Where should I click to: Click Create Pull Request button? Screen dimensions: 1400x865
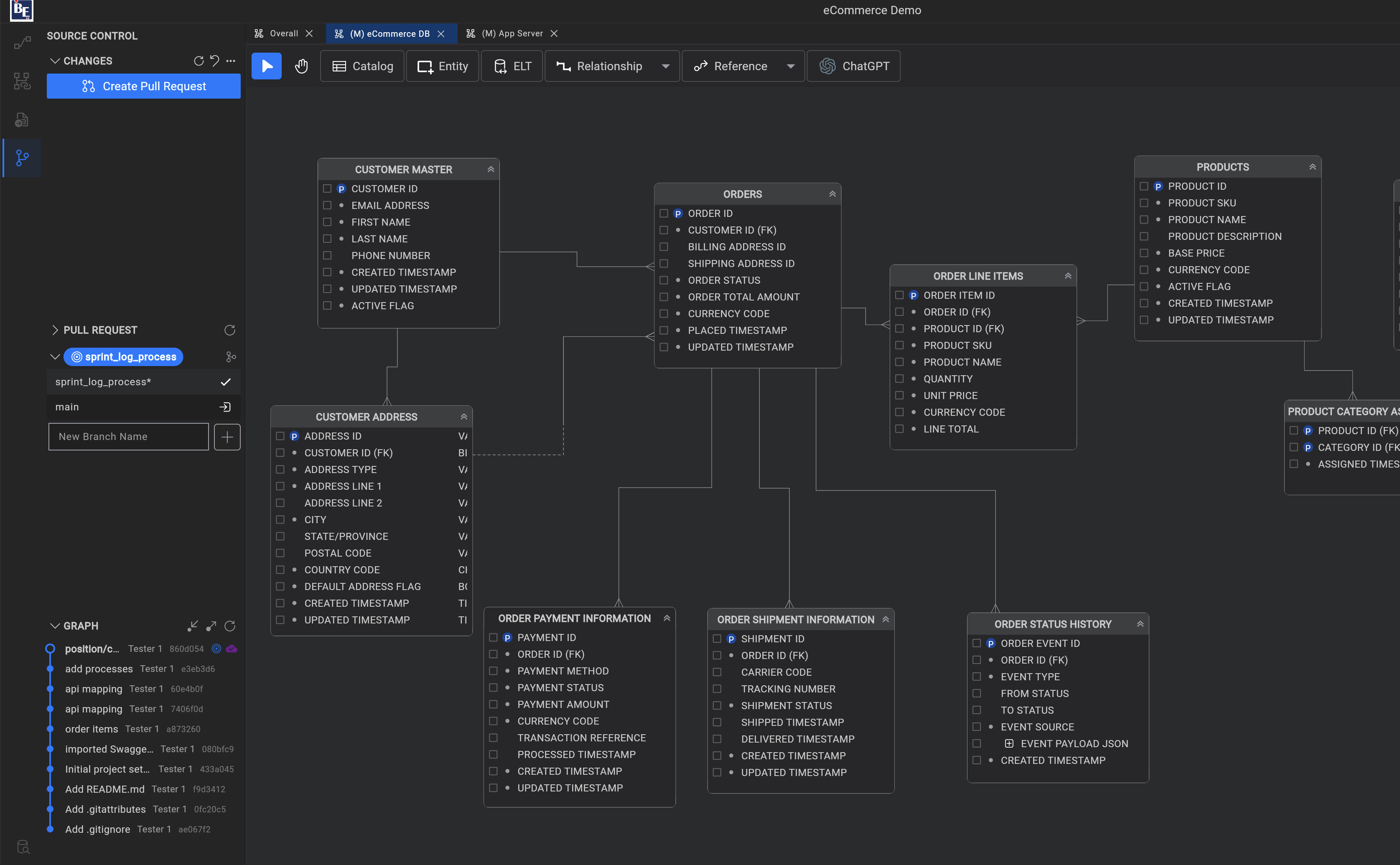(x=144, y=86)
